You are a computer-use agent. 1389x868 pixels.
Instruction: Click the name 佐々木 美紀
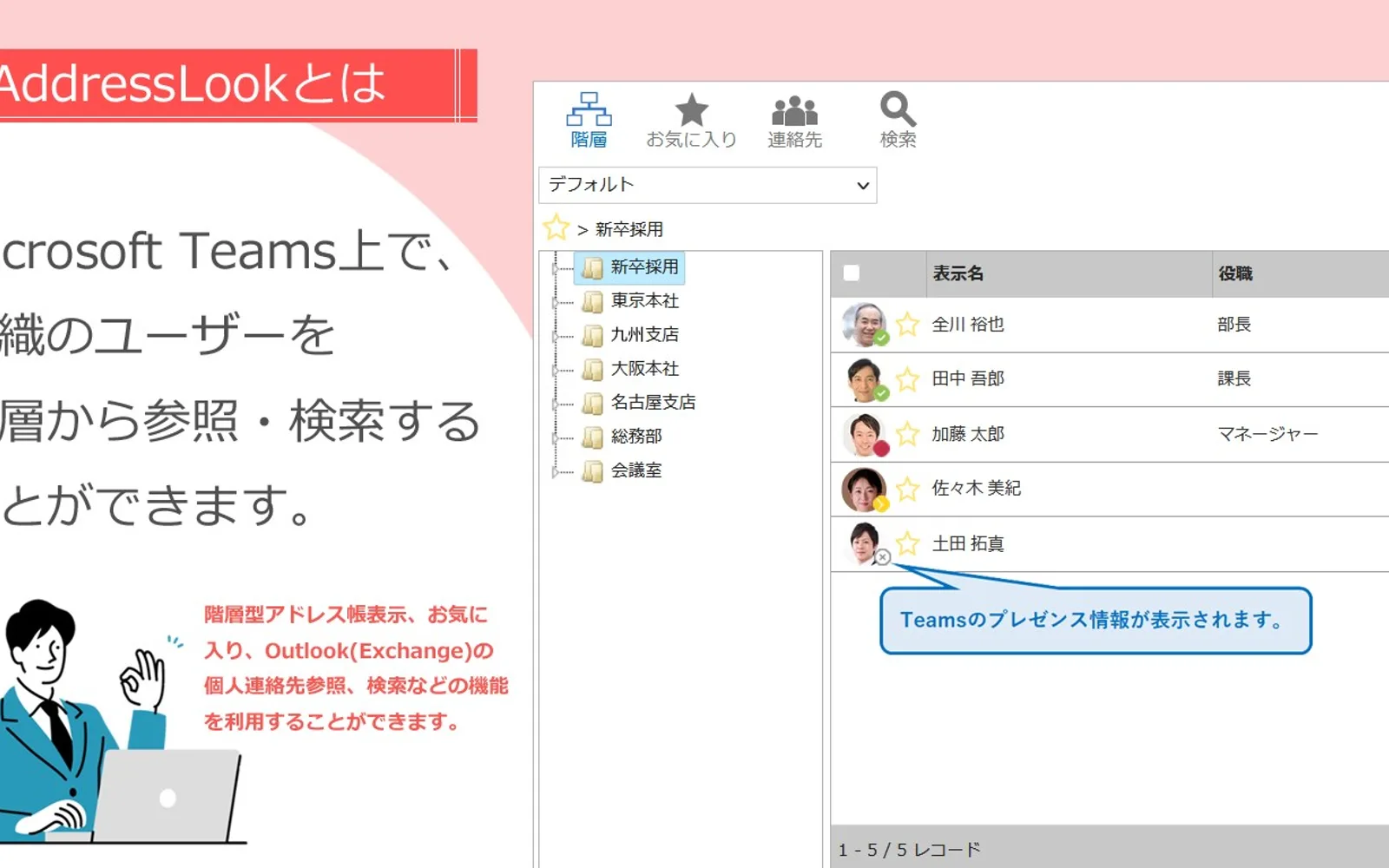click(x=977, y=489)
